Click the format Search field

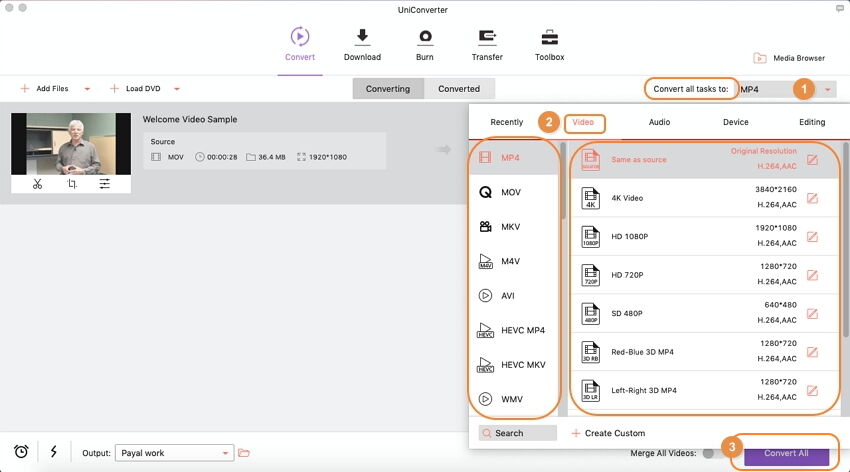(x=518, y=433)
